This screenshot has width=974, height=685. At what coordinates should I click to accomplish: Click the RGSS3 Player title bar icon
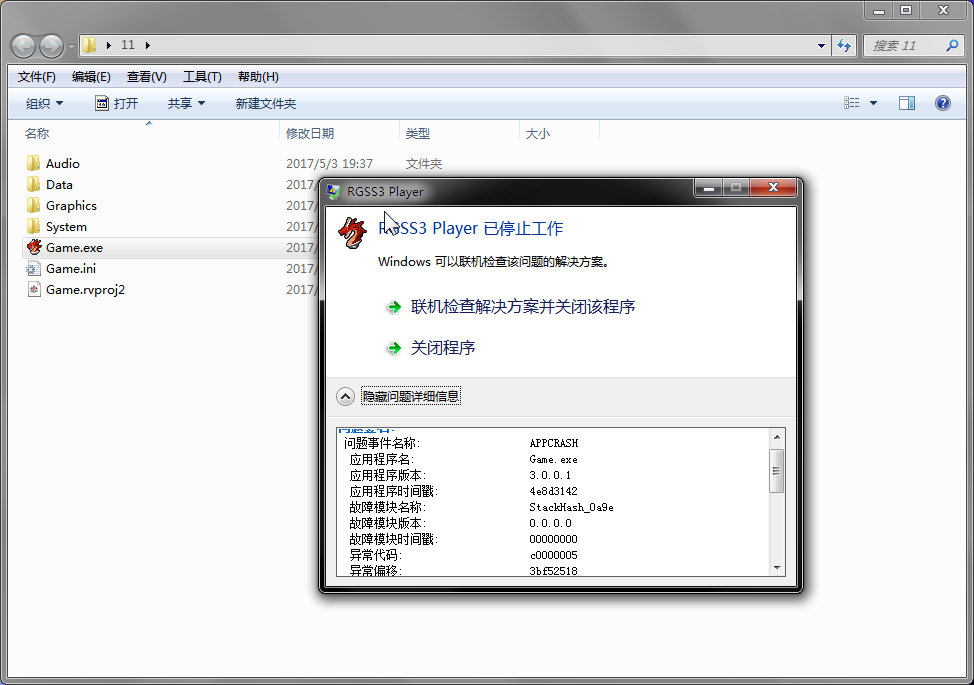pos(334,191)
